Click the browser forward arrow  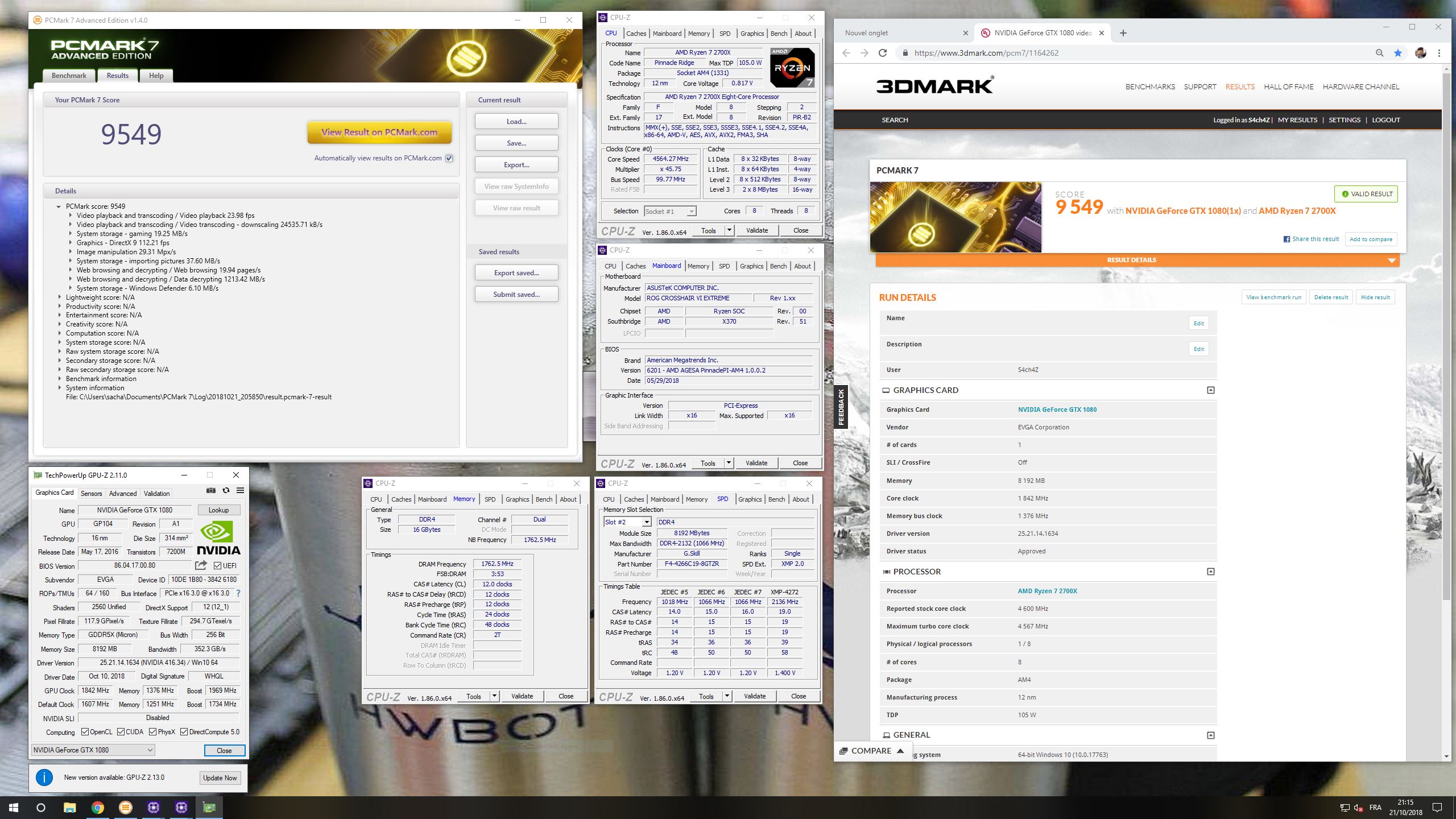864,53
